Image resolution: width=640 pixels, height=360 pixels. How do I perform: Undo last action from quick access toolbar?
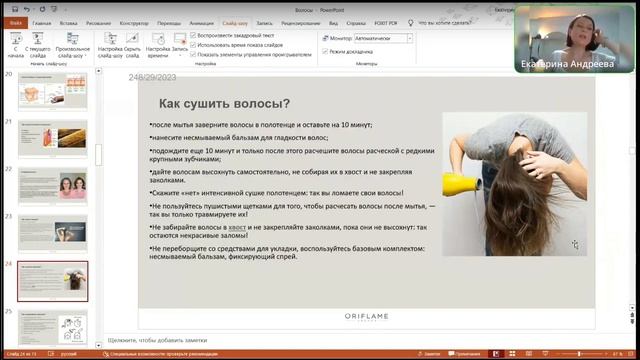point(27,9)
